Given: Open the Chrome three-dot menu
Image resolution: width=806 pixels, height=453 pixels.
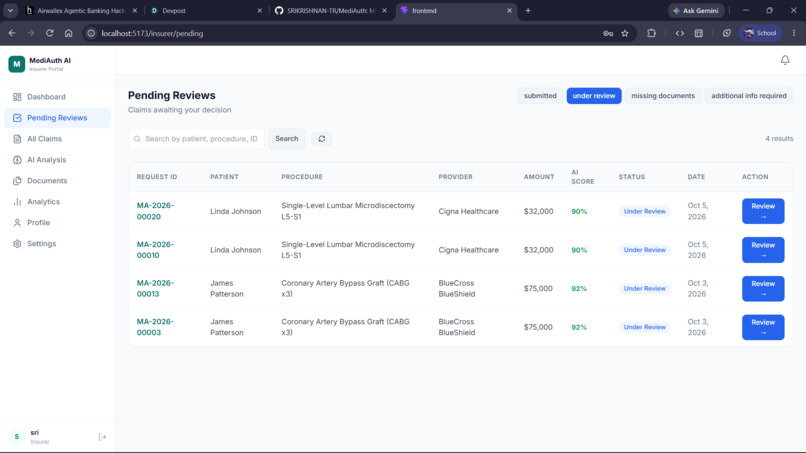Looking at the screenshot, I should [794, 33].
